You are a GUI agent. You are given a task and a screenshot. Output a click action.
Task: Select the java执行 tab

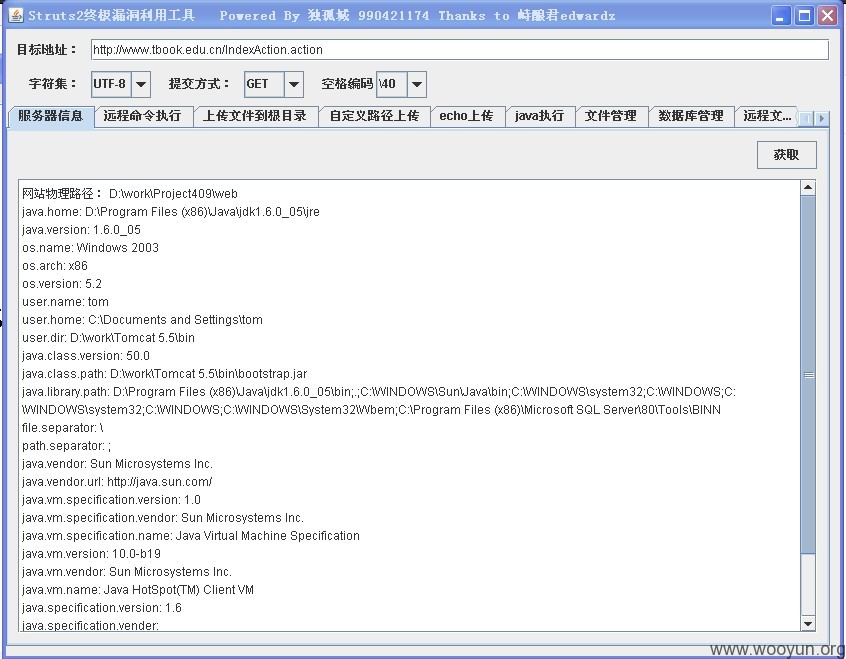pos(540,116)
